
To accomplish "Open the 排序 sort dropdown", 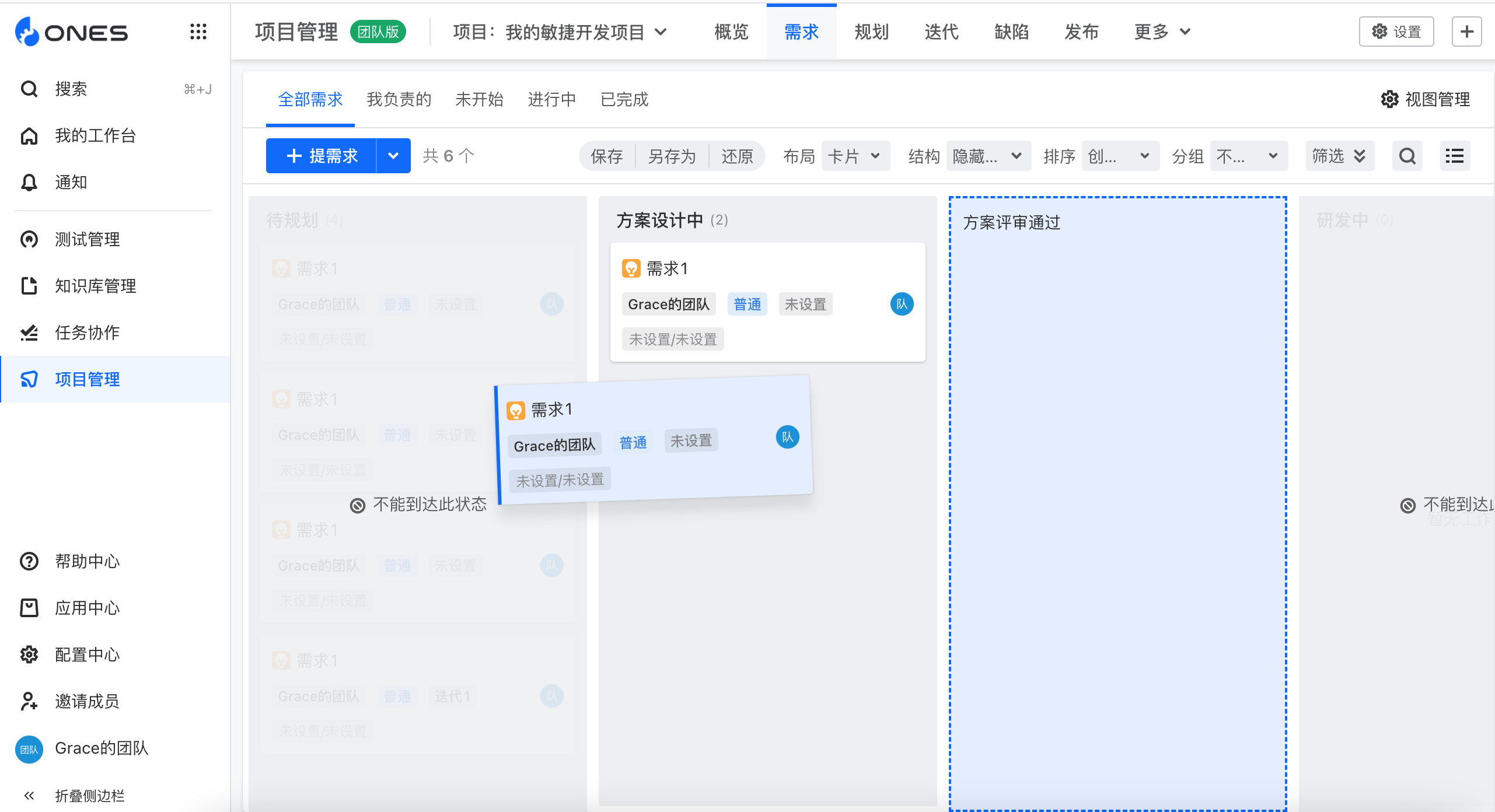I will click(1119, 156).
